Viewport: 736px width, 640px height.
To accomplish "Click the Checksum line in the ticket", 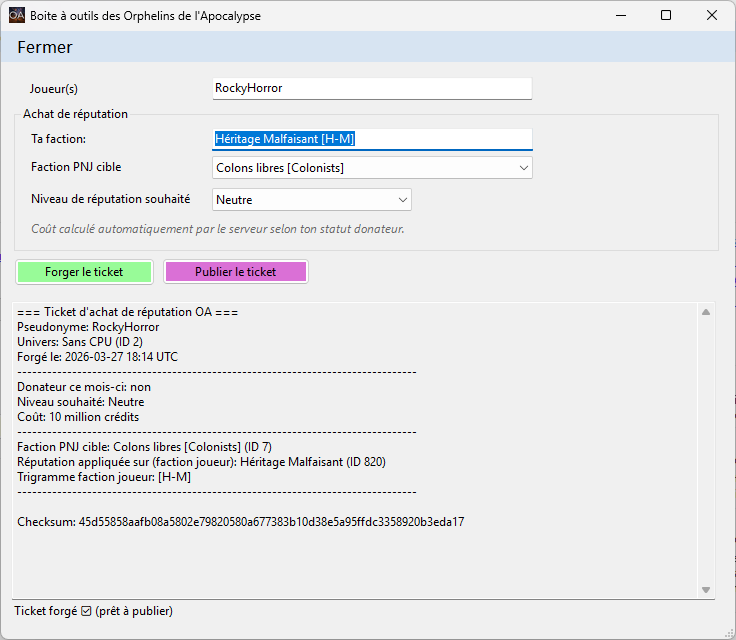I will [241, 522].
